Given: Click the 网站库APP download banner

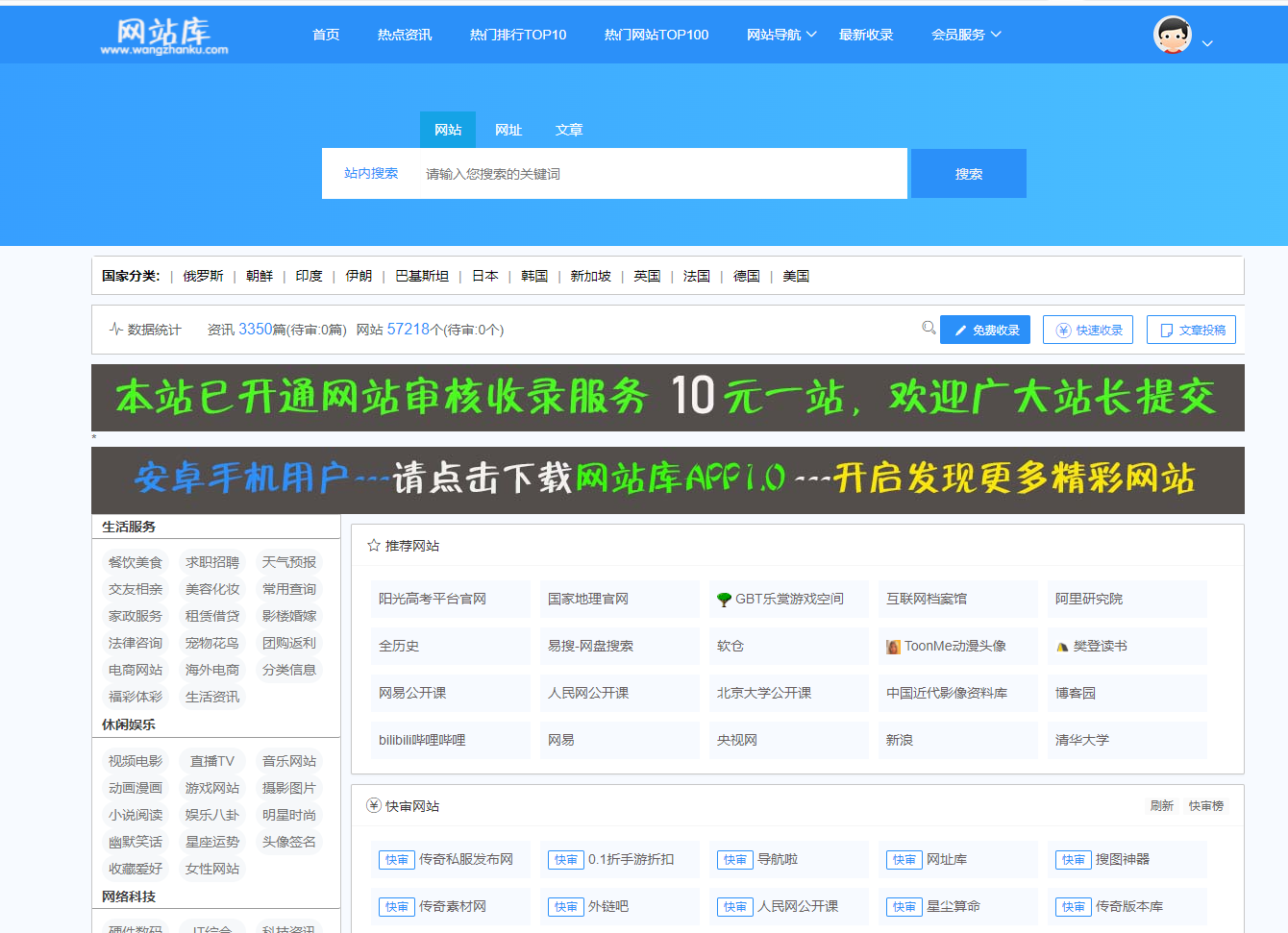Looking at the screenshot, I should click(x=668, y=480).
